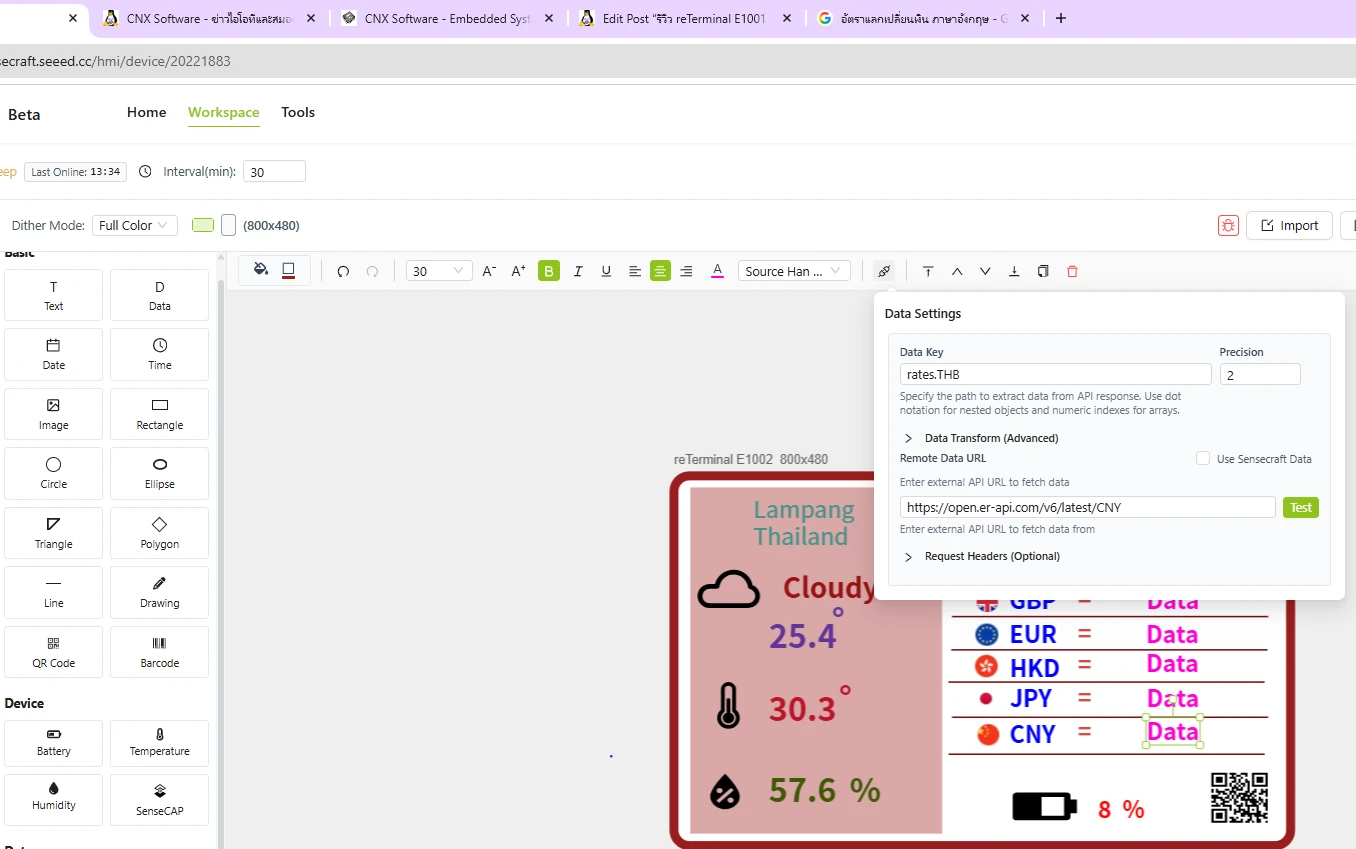1356x849 pixels.
Task: Bring element to top layer icon
Action: click(928, 271)
